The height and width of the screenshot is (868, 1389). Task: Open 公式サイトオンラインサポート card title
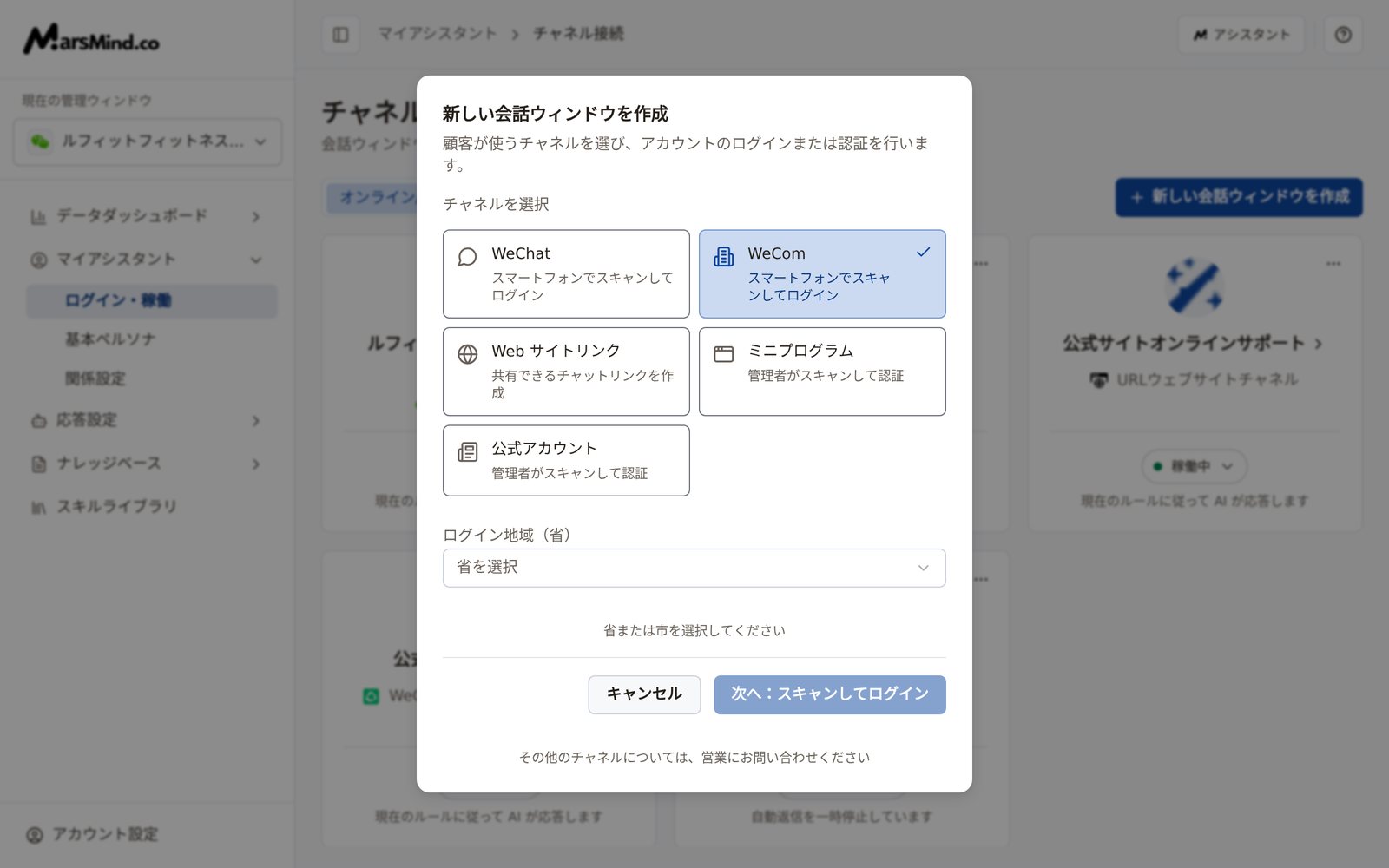pos(1192,343)
